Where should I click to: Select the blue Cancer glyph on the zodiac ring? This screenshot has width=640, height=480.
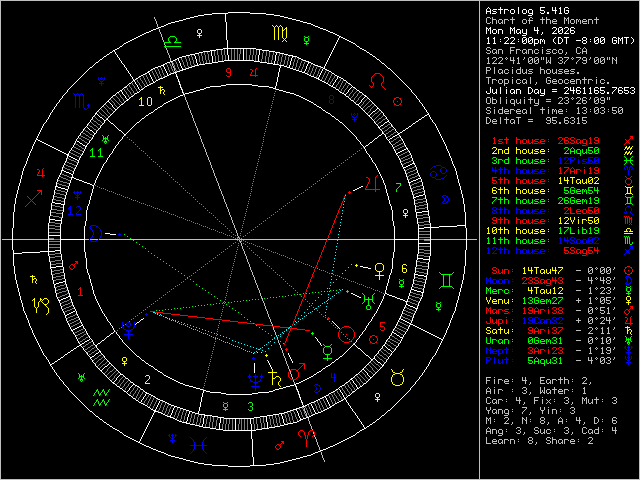tap(439, 172)
